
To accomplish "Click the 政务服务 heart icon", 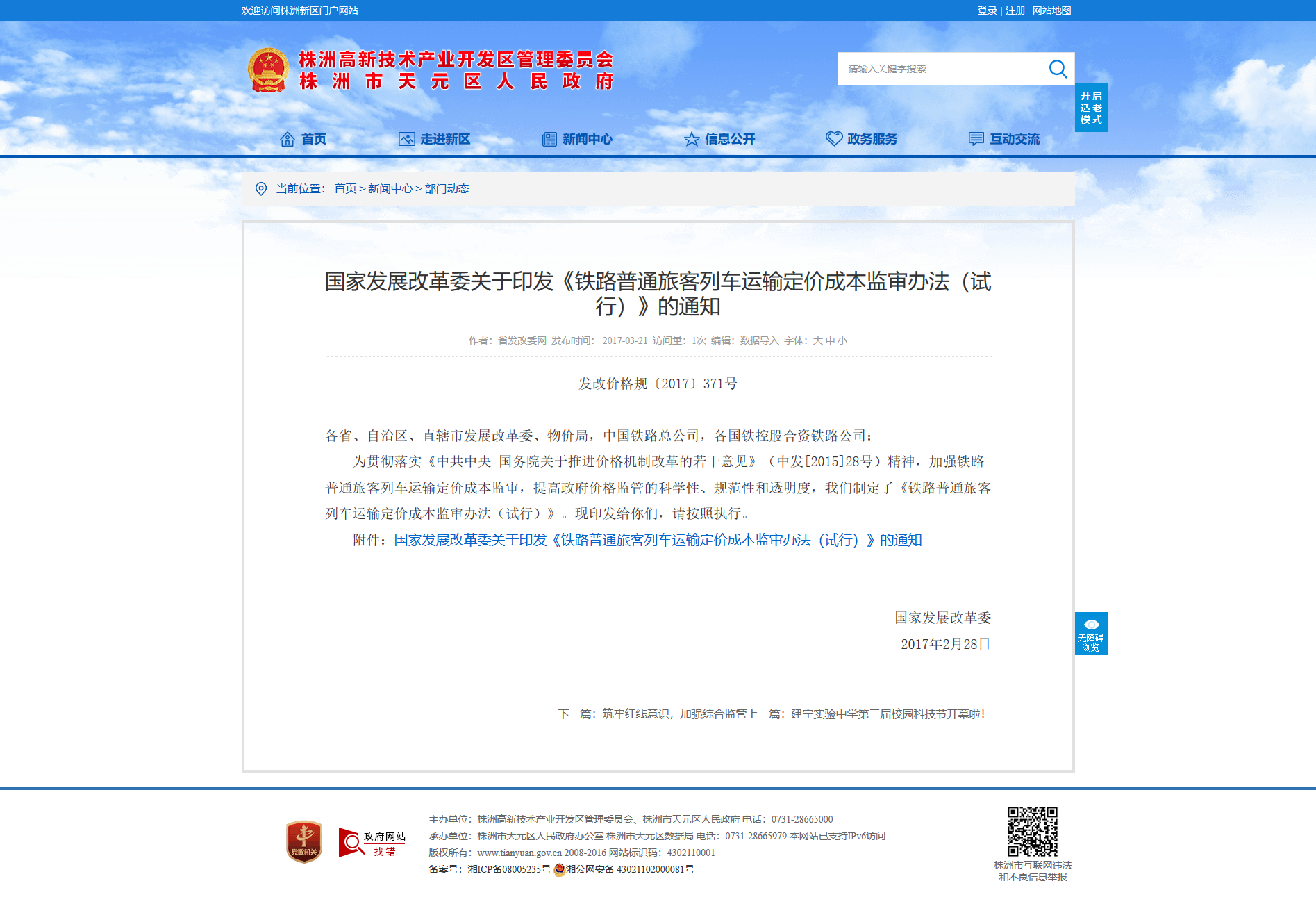I will pyautogui.click(x=834, y=139).
